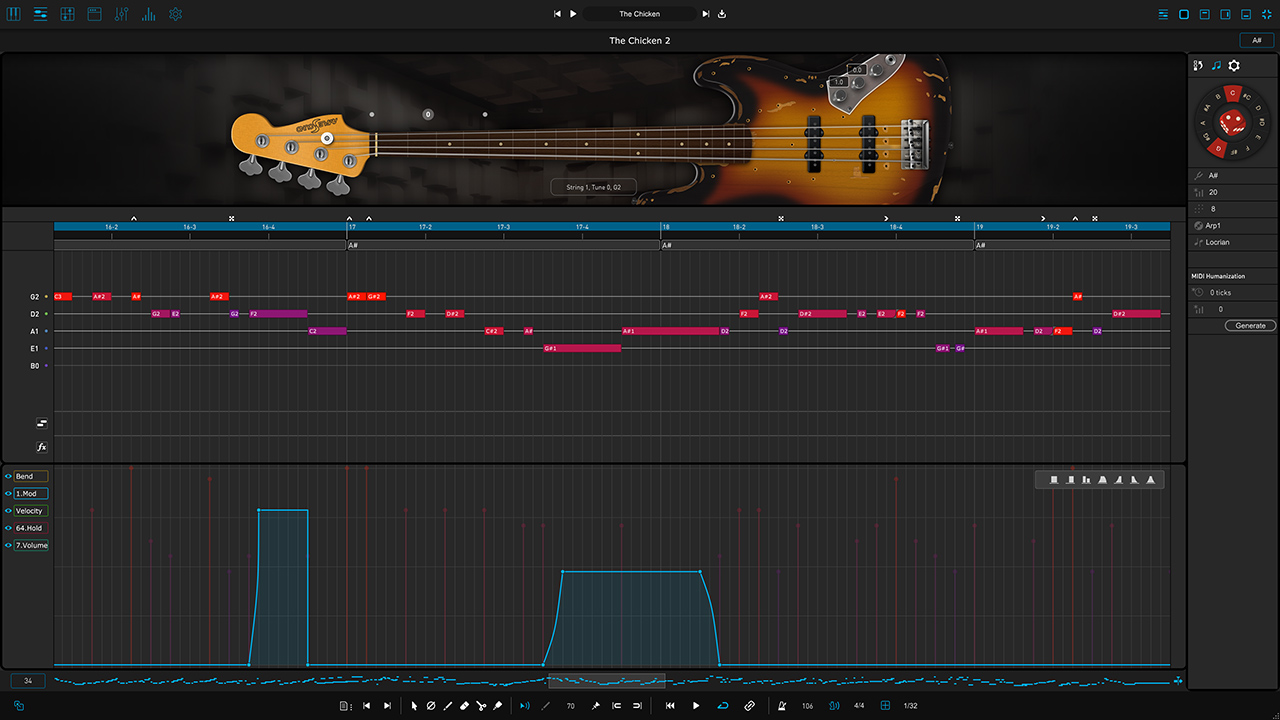
Task: Toggle visibility of Velocity lane
Action: [x=8, y=511]
